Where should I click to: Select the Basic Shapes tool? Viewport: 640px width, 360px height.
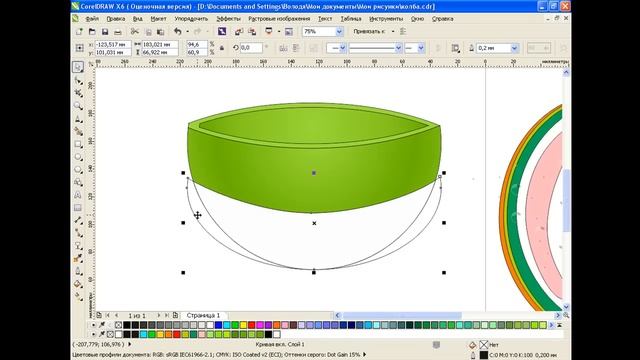click(x=78, y=182)
